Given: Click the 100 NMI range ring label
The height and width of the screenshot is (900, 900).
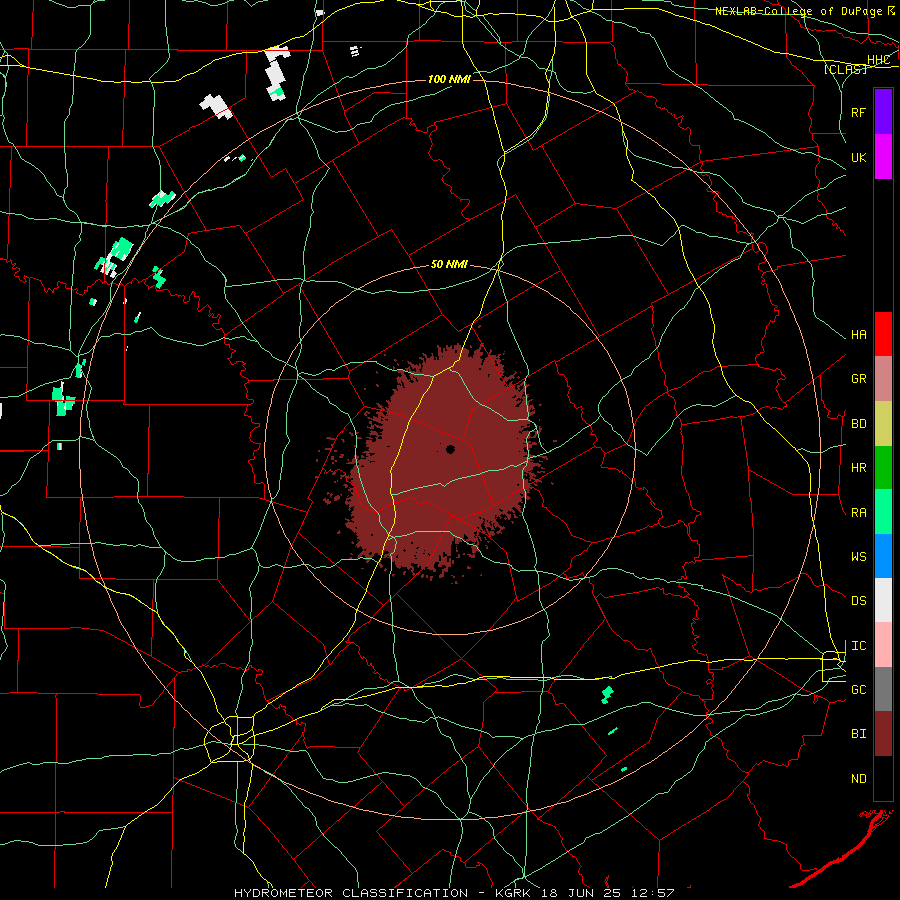Looking at the screenshot, I should pyautogui.click(x=449, y=79).
